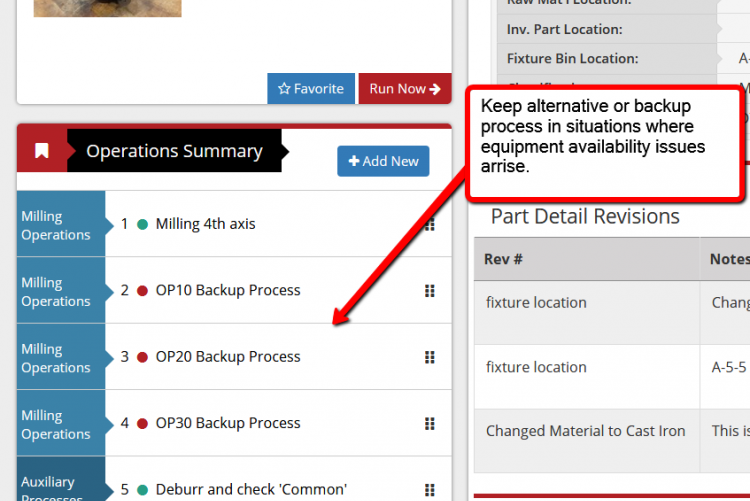Open the OP20 Backup Process operation
The width and height of the screenshot is (750, 501).
[x=228, y=356]
